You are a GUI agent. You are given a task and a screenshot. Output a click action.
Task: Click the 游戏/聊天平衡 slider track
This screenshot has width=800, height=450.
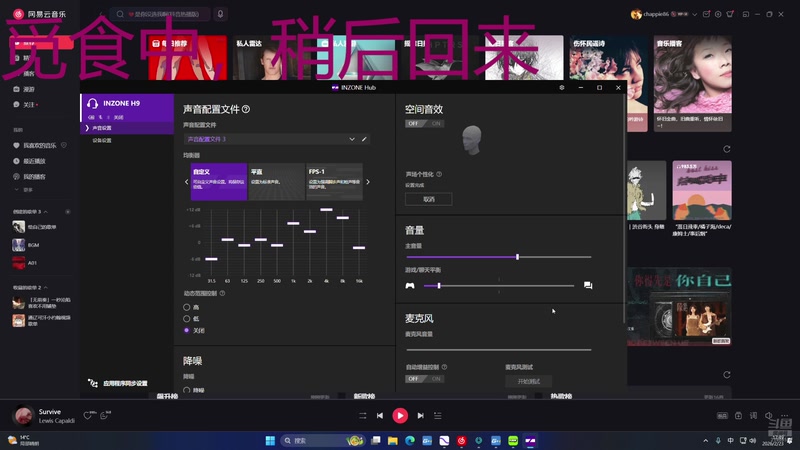(x=499, y=286)
